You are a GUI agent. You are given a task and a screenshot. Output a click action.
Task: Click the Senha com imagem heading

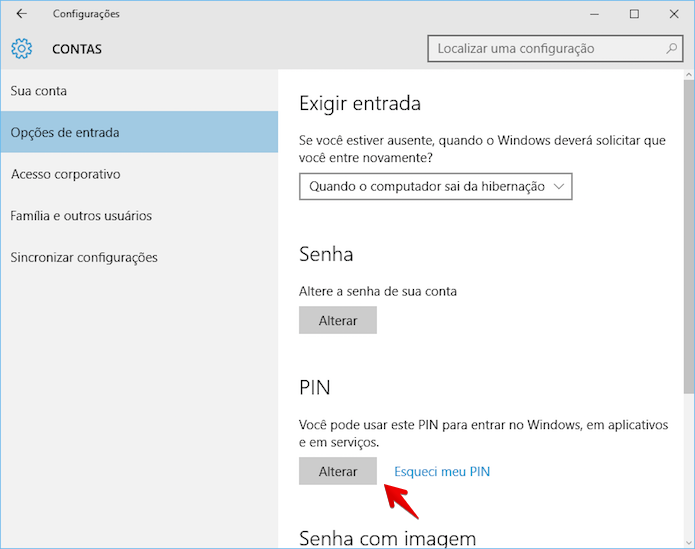tap(387, 538)
